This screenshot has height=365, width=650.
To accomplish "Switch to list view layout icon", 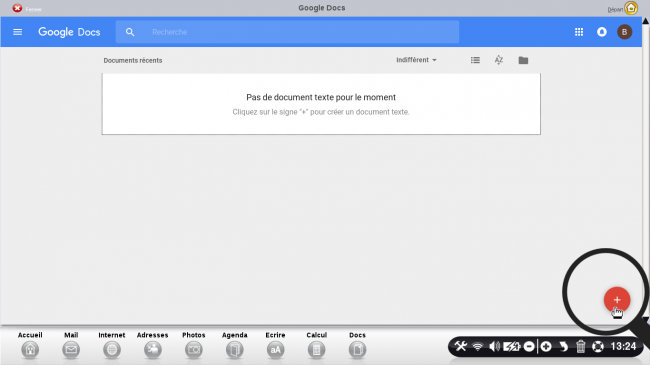I will [475, 60].
